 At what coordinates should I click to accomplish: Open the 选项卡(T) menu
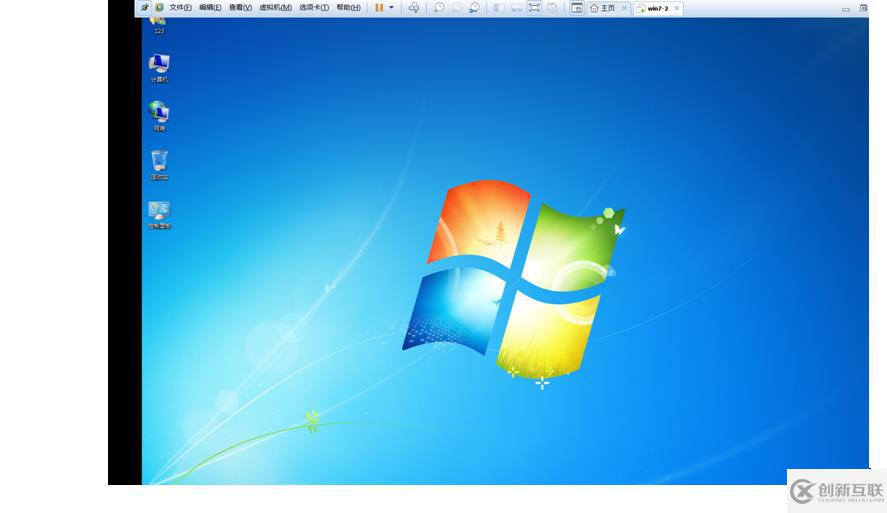[x=314, y=7]
